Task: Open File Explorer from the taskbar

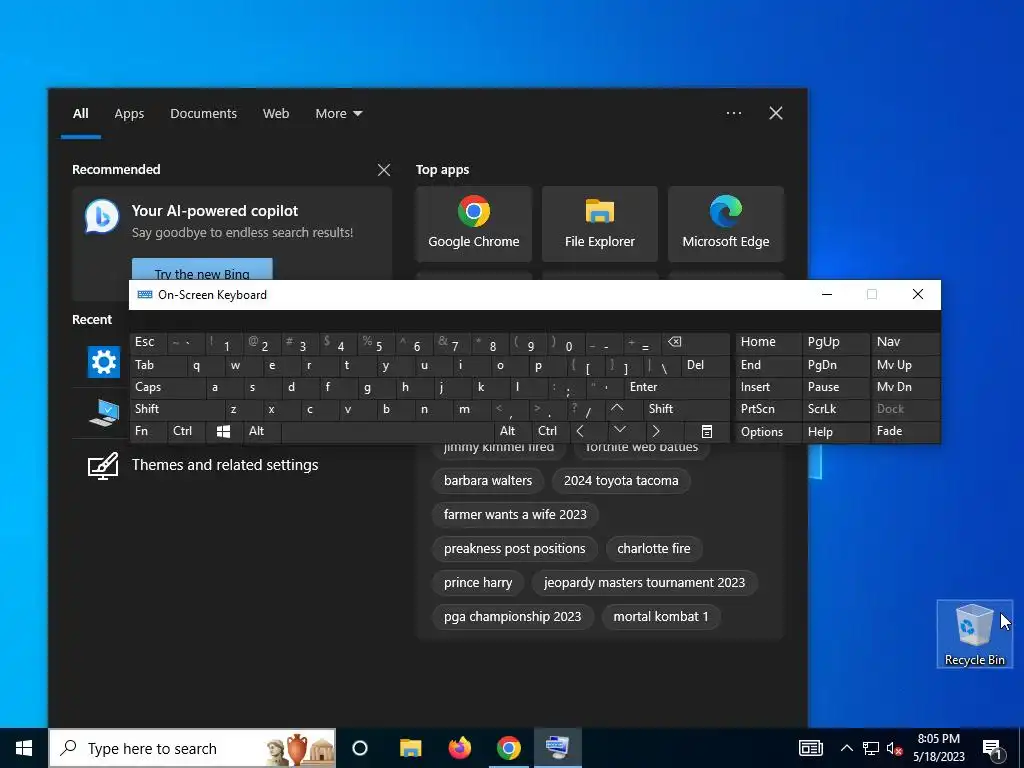Action: click(411, 748)
